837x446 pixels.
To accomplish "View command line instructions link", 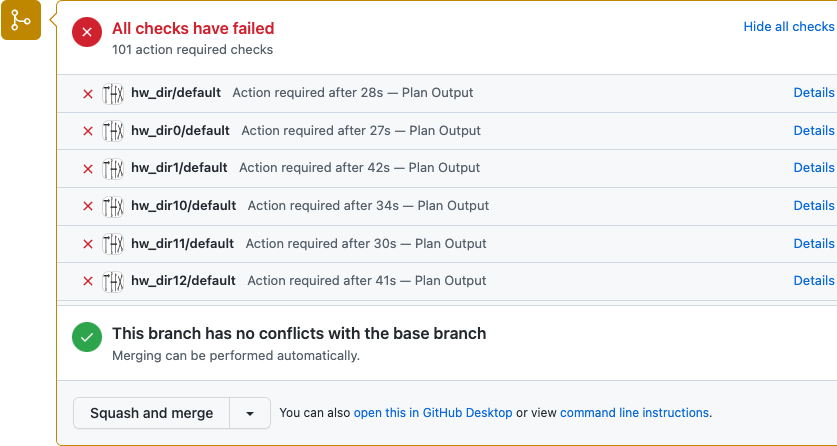I will (634, 413).
